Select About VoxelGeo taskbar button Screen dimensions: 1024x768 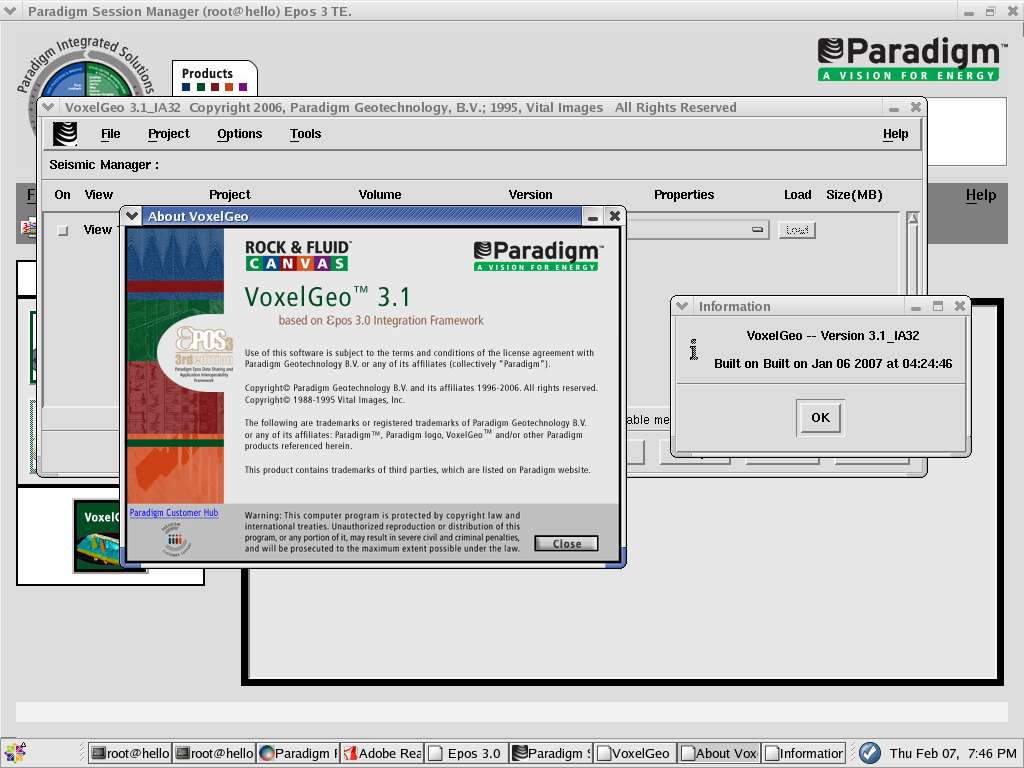pyautogui.click(x=719, y=753)
